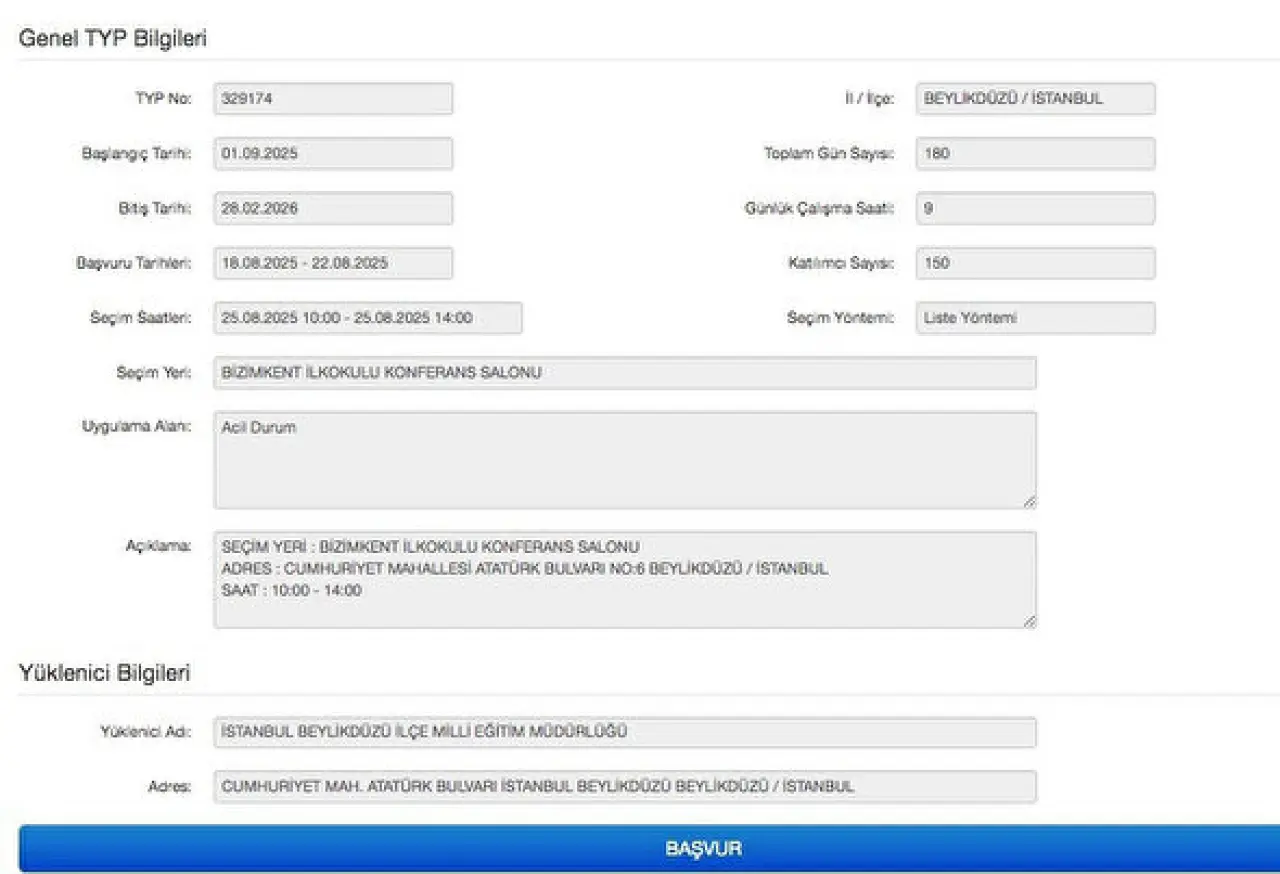Click the İl / İlçe field
This screenshot has width=1280, height=874.
tap(1035, 99)
